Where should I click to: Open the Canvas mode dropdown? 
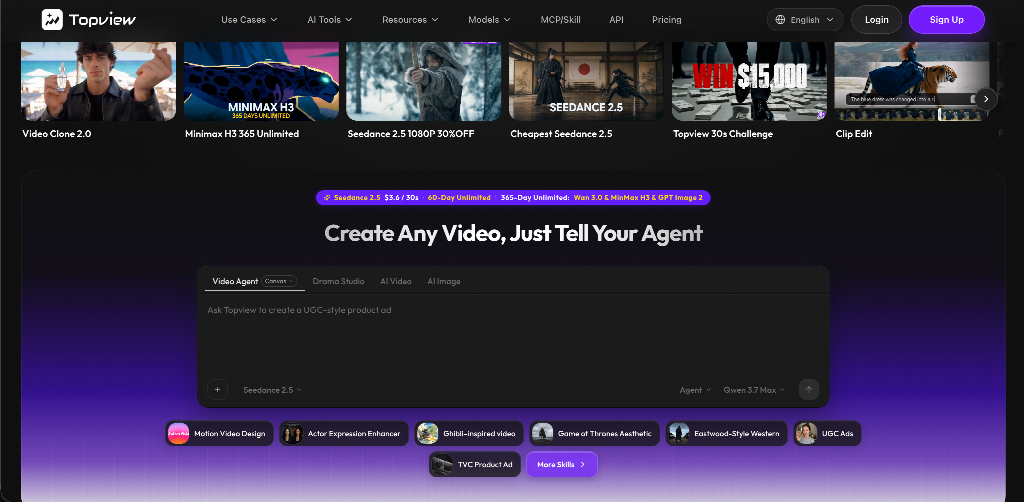280,281
